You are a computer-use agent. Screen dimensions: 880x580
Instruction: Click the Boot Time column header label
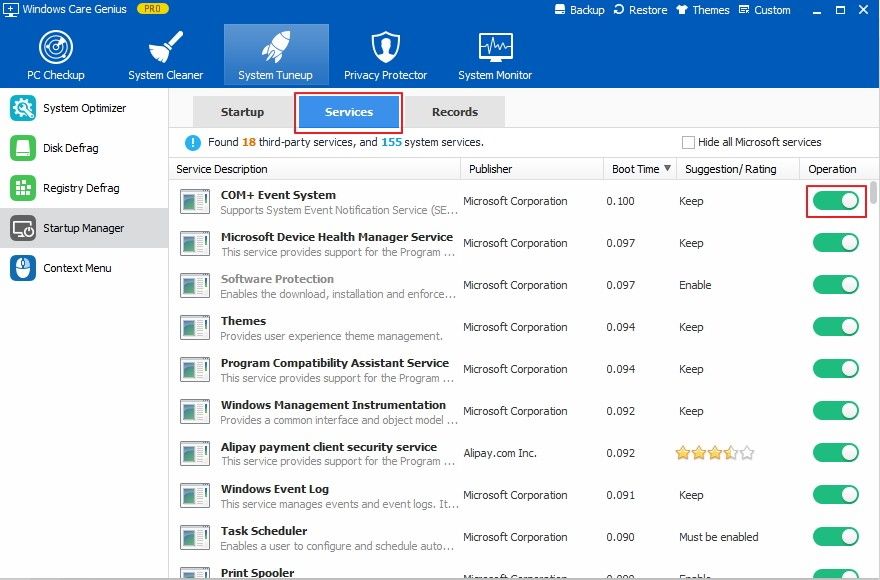click(635, 169)
